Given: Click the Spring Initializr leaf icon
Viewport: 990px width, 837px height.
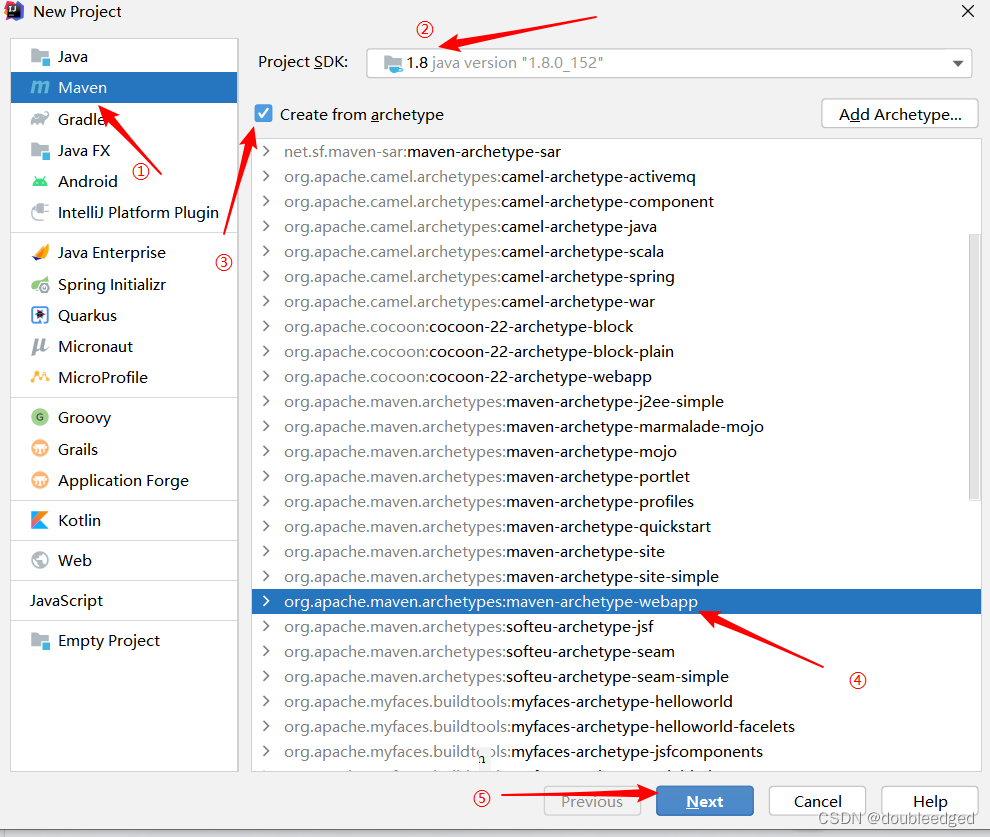Looking at the screenshot, I should click(x=40, y=285).
